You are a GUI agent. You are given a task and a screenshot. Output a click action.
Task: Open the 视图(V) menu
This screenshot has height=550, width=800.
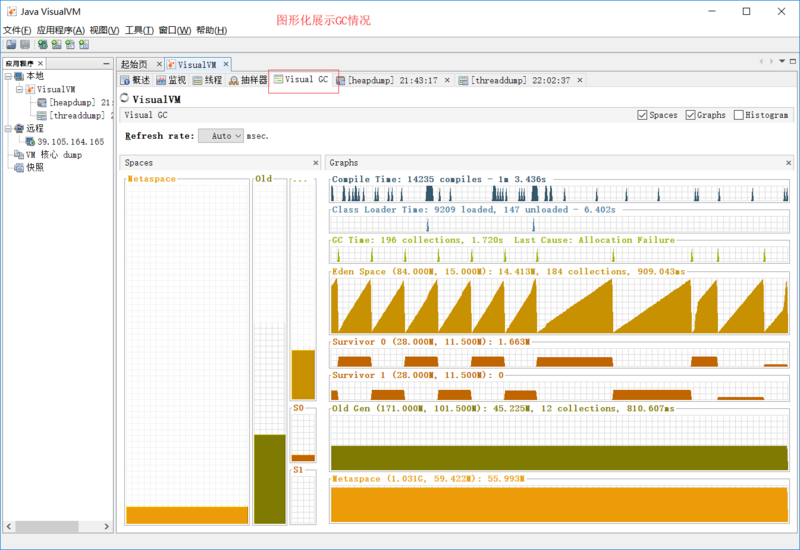pos(104,31)
